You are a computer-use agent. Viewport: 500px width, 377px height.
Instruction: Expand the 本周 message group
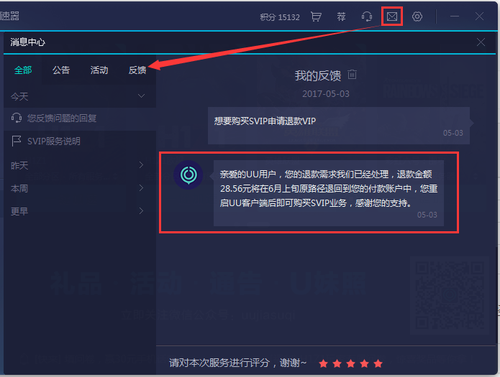click(141, 188)
